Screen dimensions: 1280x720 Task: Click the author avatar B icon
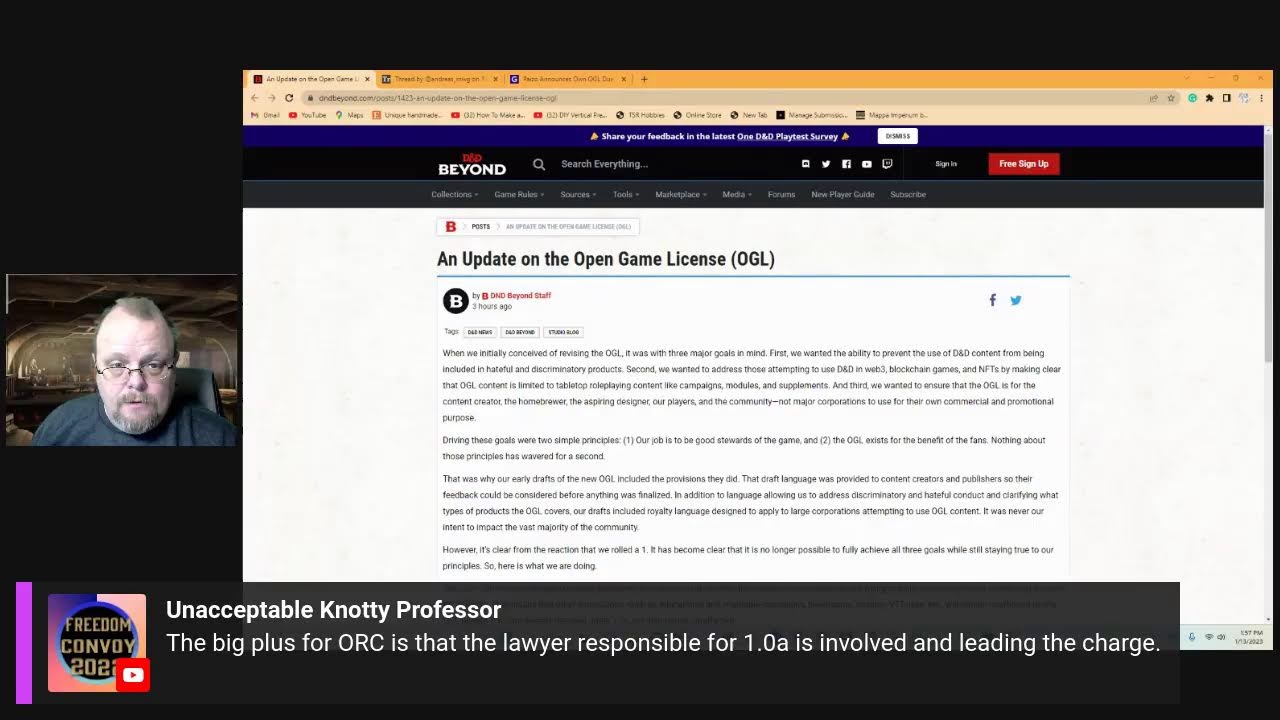[456, 300]
